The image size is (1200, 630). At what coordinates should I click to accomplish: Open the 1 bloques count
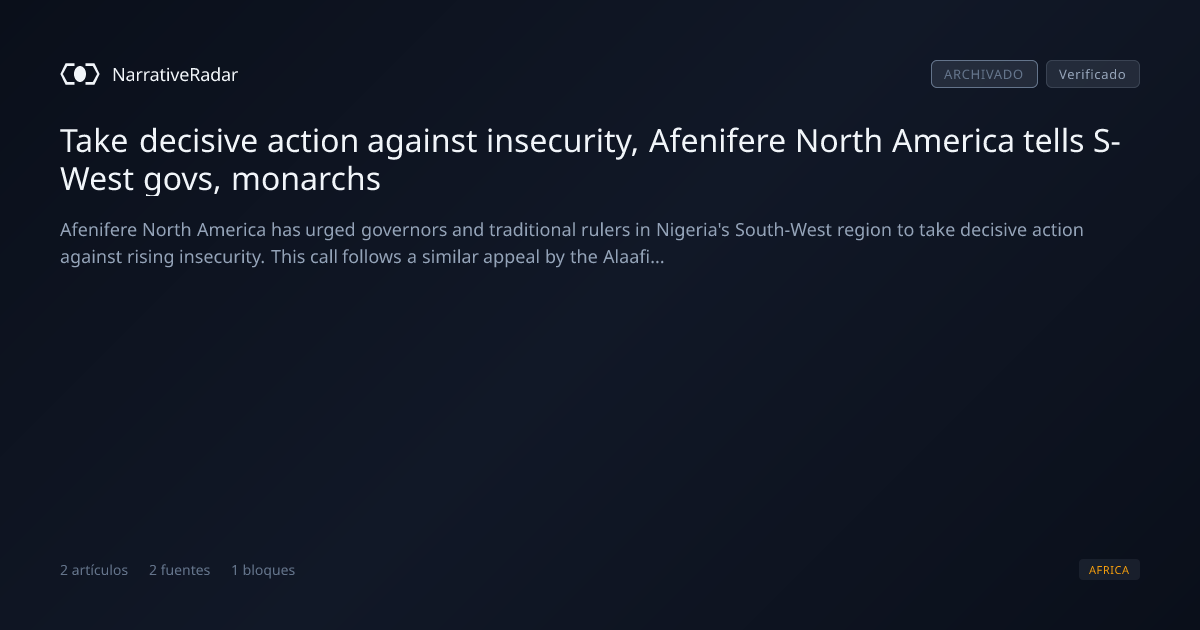(263, 570)
